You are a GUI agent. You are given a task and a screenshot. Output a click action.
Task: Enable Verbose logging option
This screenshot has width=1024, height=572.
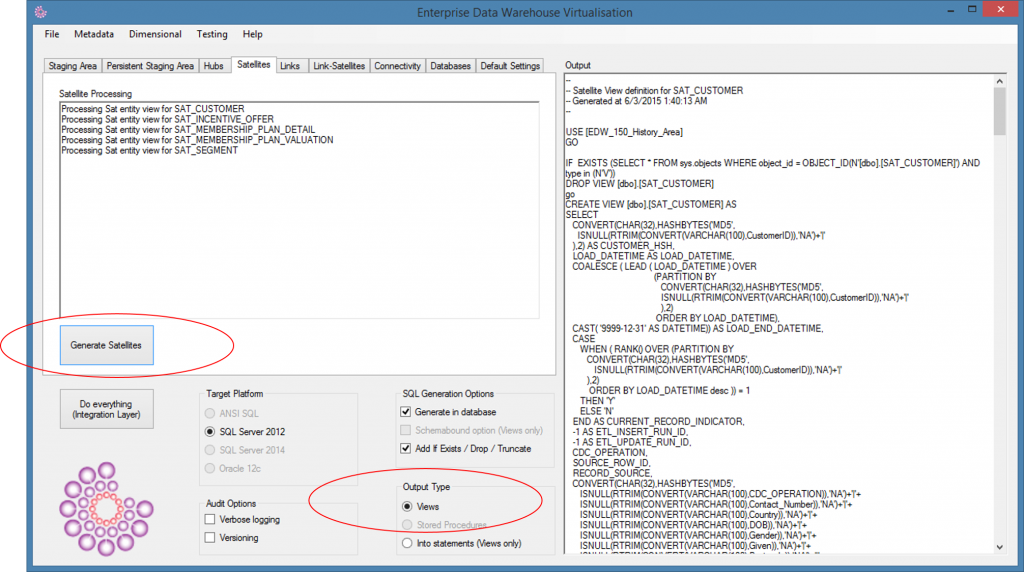tap(210, 520)
